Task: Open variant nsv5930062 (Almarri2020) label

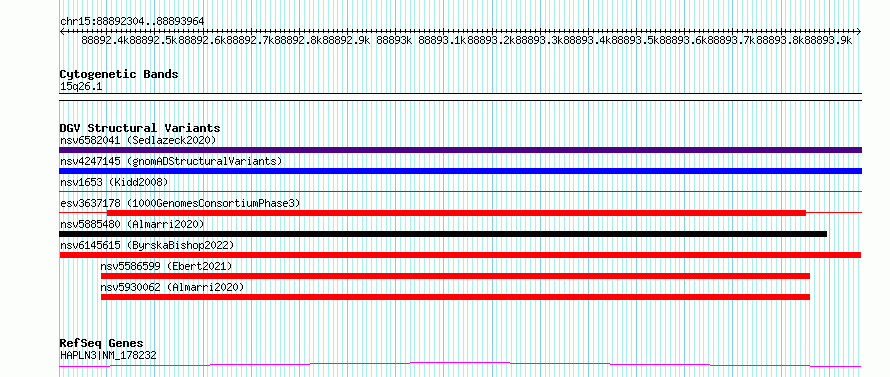Action: [172, 287]
